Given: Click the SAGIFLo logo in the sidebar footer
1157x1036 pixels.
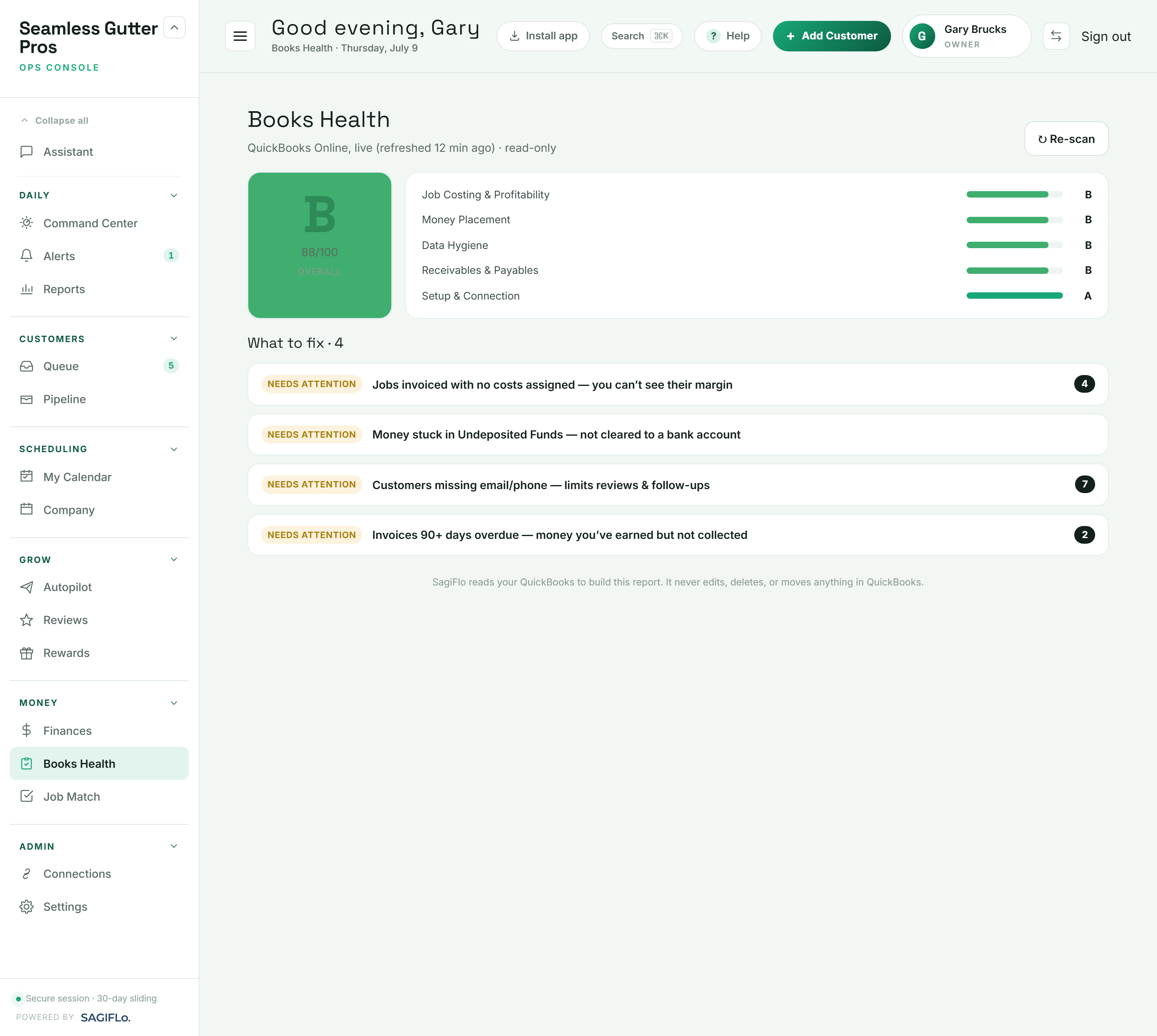Looking at the screenshot, I should click(105, 1018).
